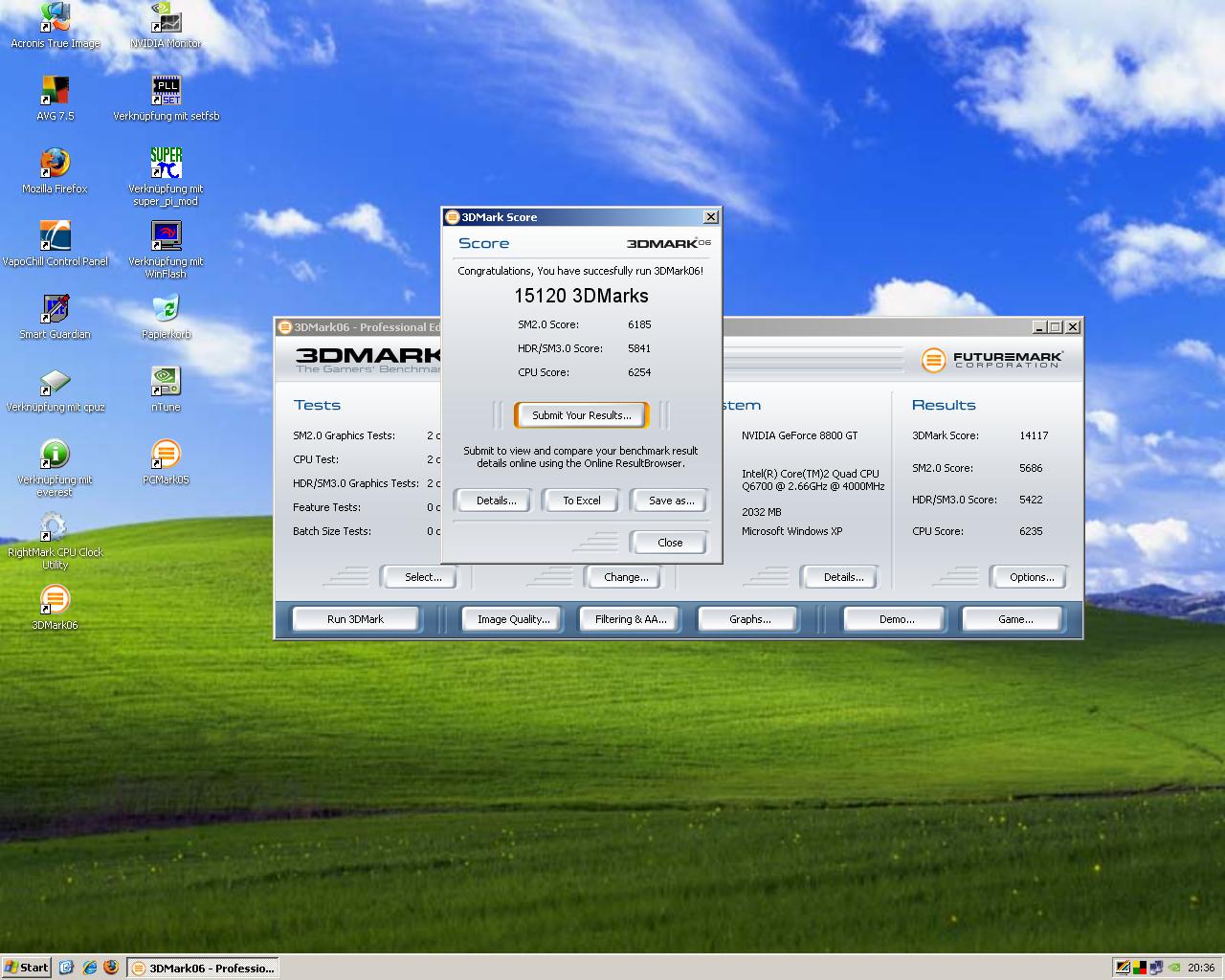
Task: Click the Feature Tests label
Action: 326,507
